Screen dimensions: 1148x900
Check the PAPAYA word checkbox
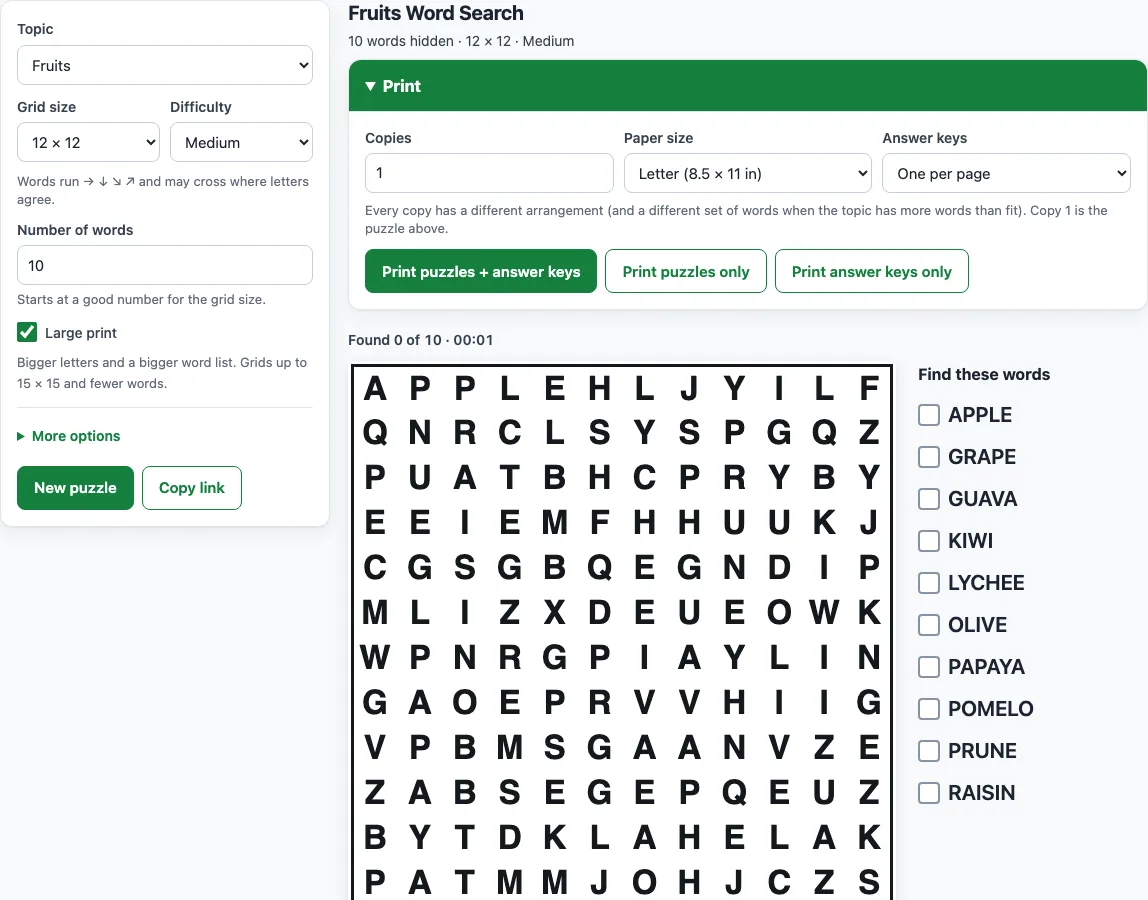[x=929, y=666]
